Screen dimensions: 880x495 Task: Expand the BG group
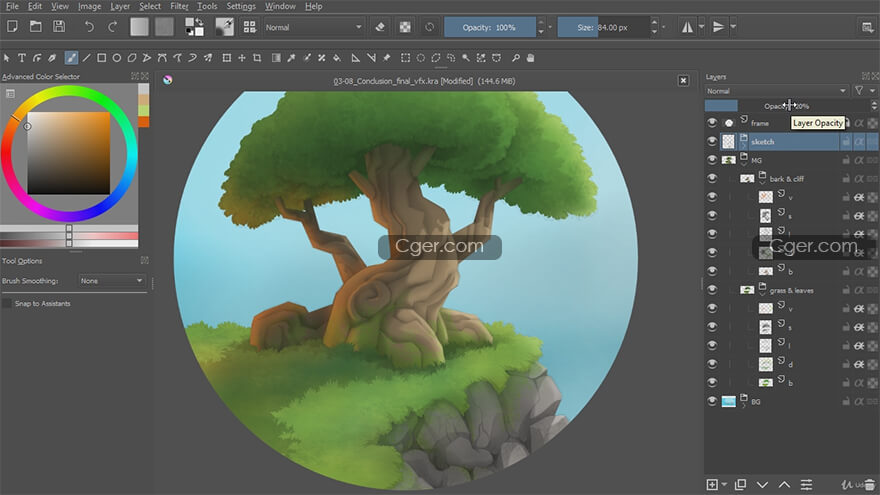[x=744, y=405]
